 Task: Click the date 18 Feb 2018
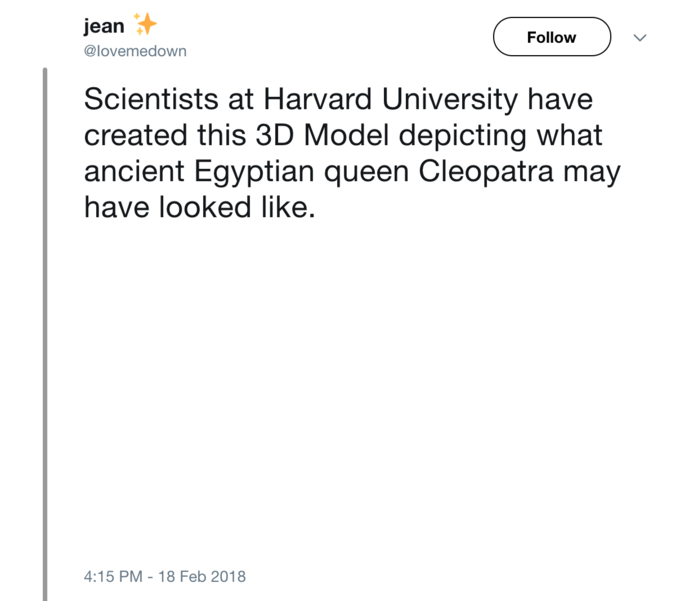point(202,576)
